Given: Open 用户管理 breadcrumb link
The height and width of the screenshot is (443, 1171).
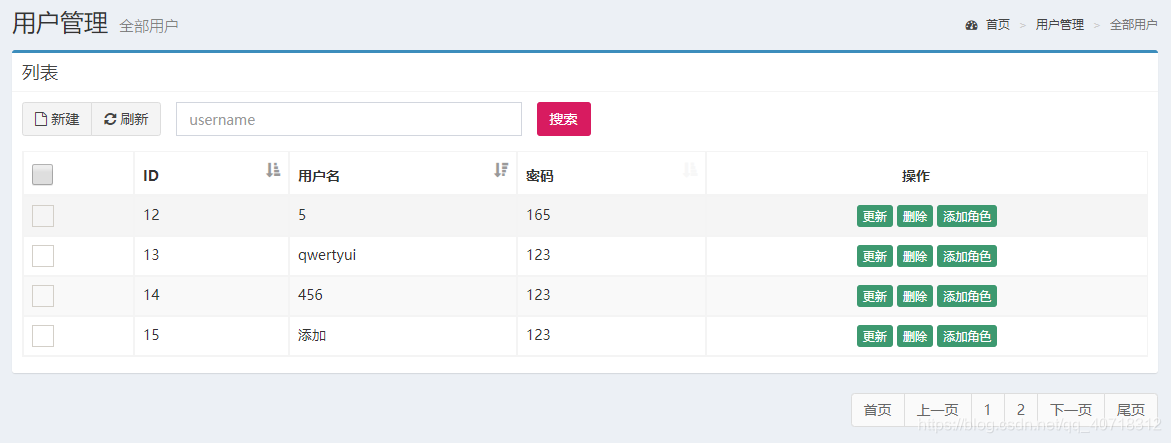Looking at the screenshot, I should click(x=1060, y=25).
